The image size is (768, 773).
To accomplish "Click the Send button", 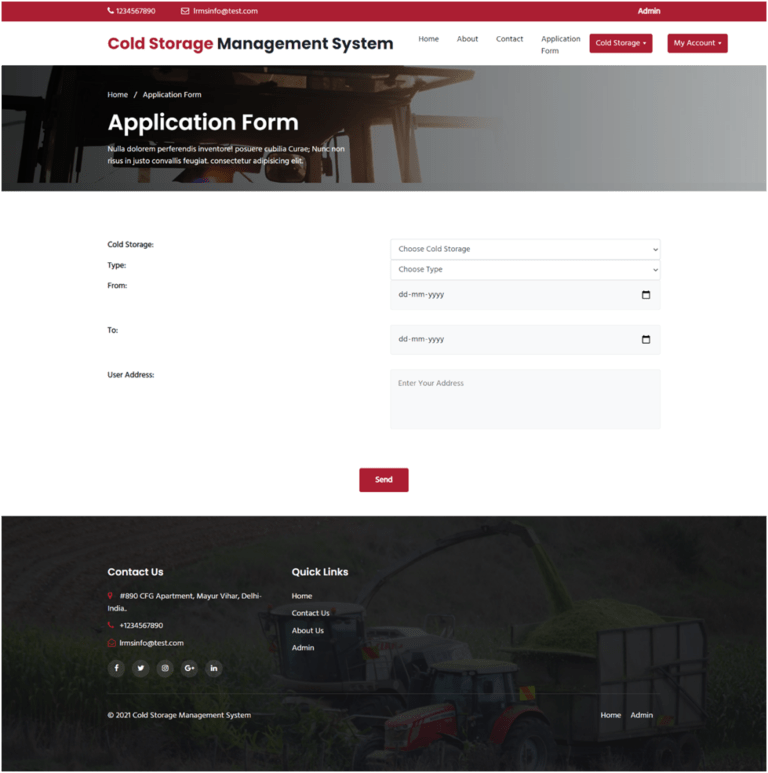I will [x=384, y=480].
